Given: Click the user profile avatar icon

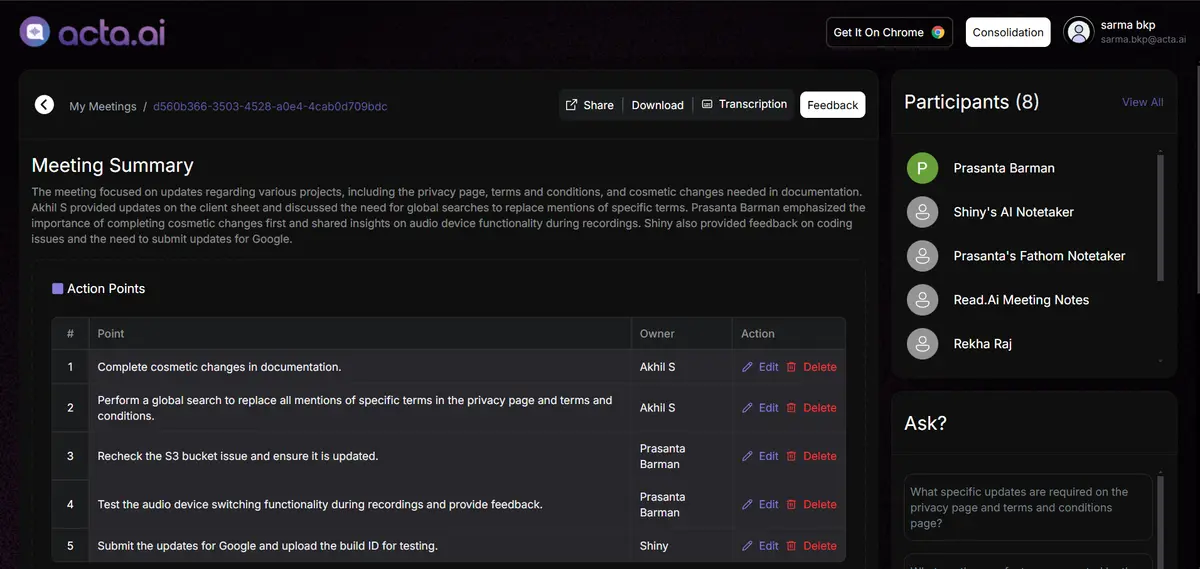Looking at the screenshot, I should 1079,32.
